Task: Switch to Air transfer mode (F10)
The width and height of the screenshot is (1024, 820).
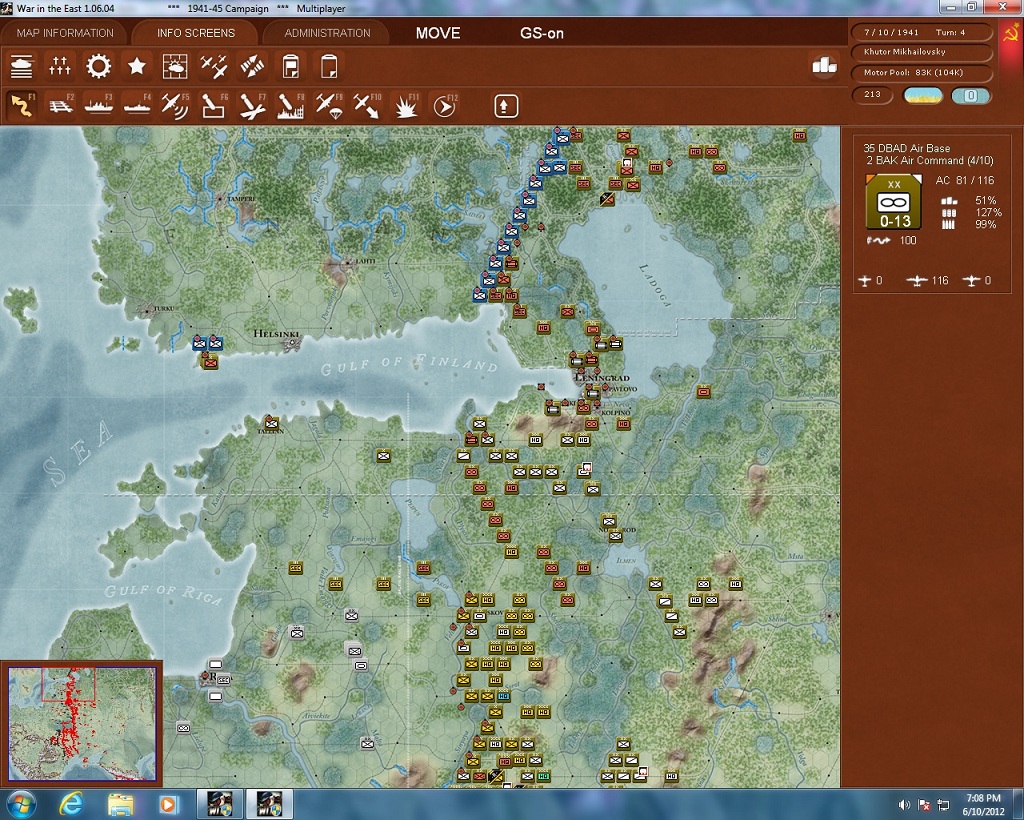Action: coord(367,106)
